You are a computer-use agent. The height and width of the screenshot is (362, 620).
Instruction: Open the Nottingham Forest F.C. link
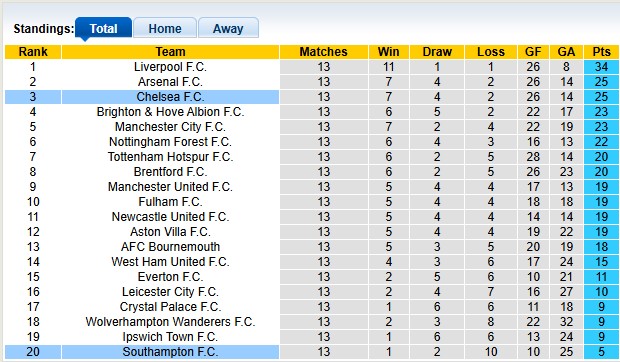click(170, 142)
